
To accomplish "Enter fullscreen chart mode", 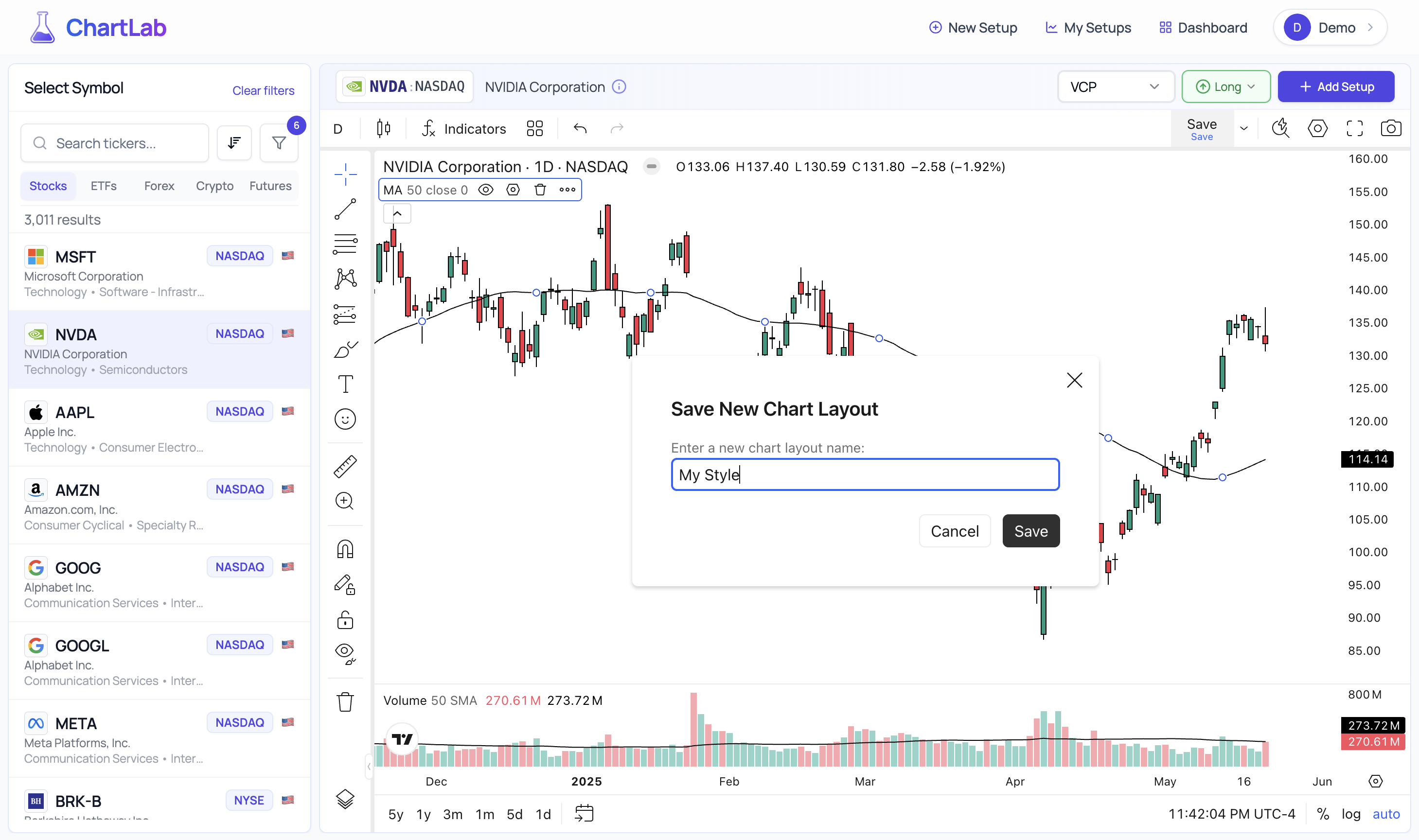I will point(1354,128).
